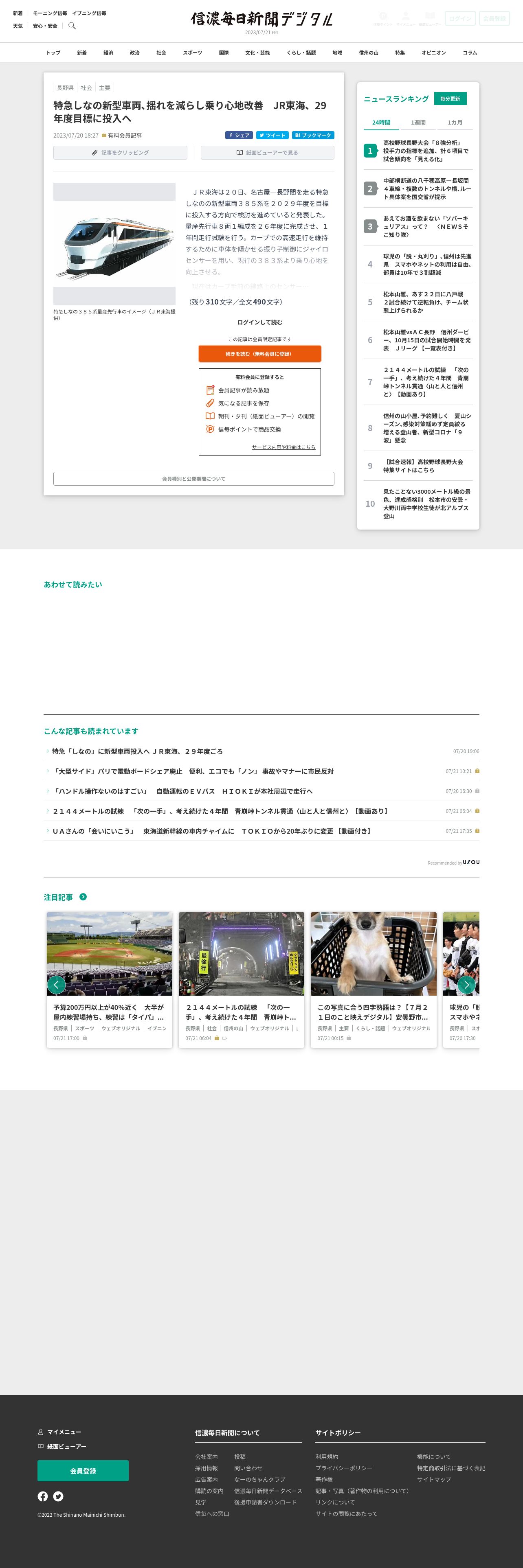Screen dimensions: 523x1568
Task: Open 天気 link in header
Action: click(x=18, y=26)
